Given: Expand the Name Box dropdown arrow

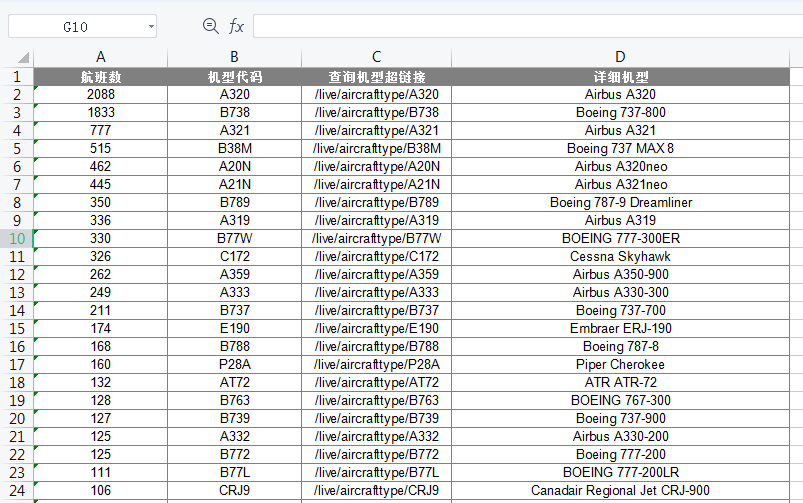Looking at the screenshot, I should click(x=151, y=27).
